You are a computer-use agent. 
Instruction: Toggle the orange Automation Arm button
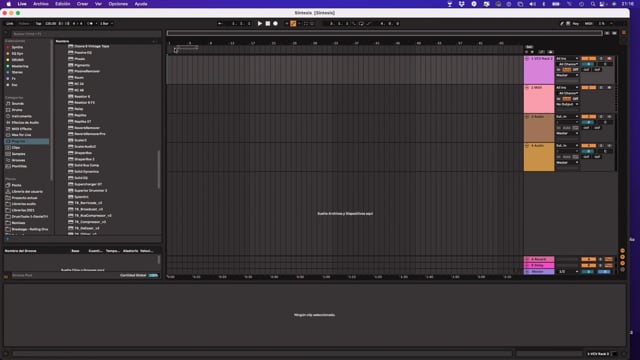[293, 24]
